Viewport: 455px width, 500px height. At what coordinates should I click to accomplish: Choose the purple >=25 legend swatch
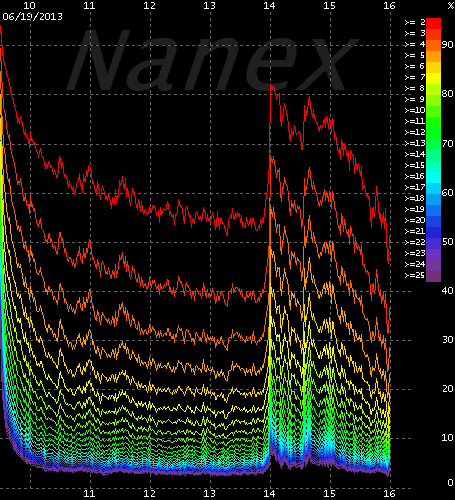[433, 276]
